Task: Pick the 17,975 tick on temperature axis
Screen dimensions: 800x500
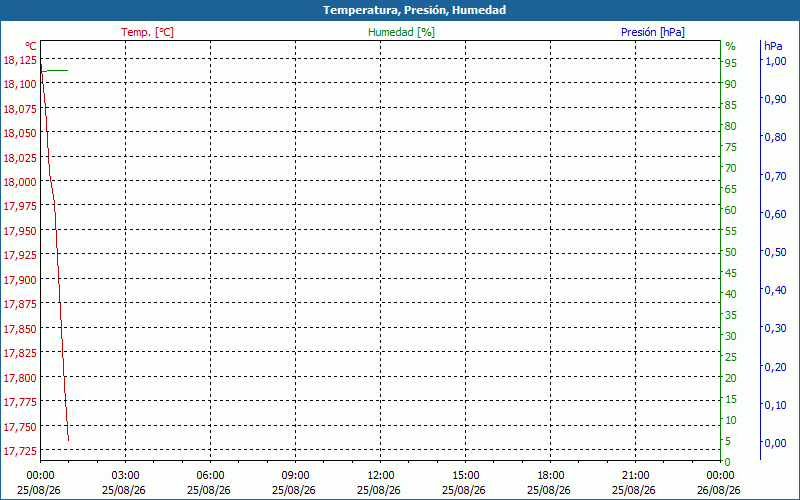Action: [x=20, y=206]
